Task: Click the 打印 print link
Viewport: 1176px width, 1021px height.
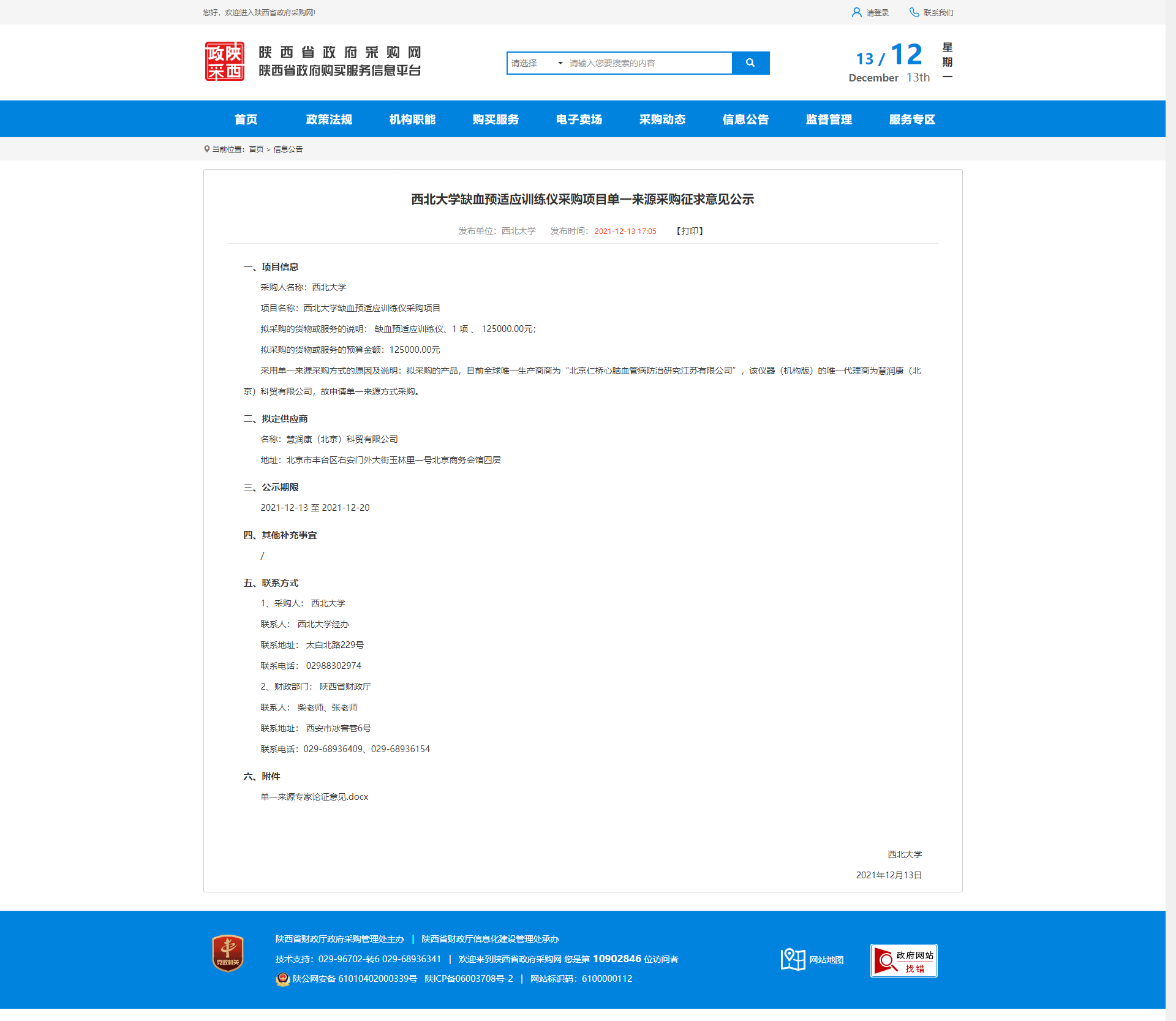Action: tap(690, 231)
